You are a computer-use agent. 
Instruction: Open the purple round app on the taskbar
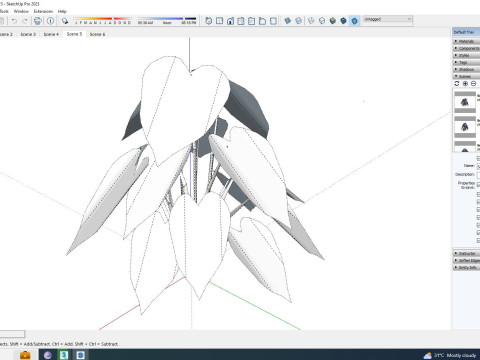(x=47, y=355)
